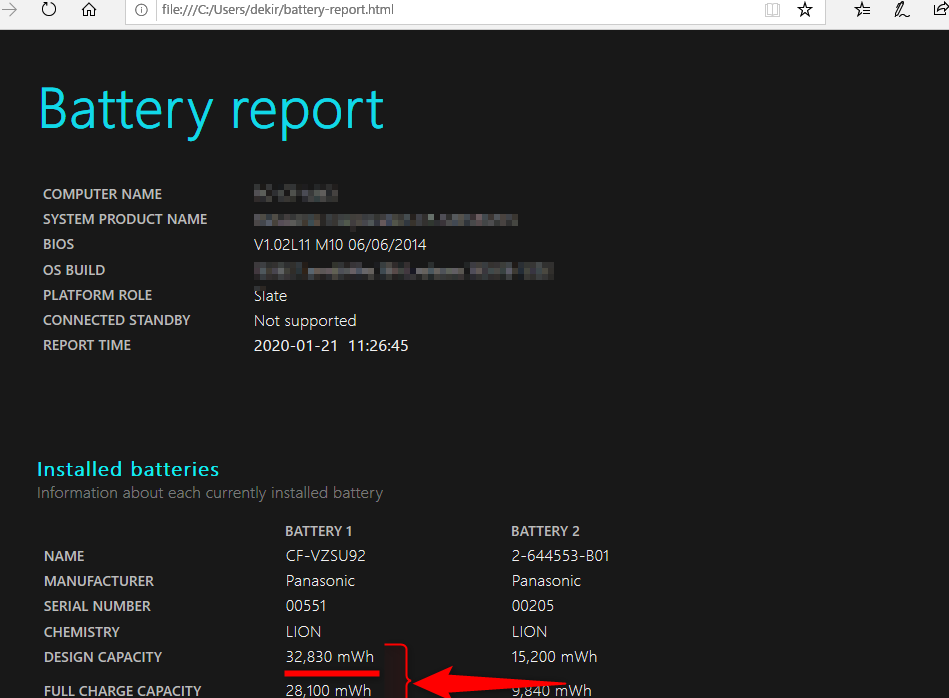This screenshot has height=698, width=949.
Task: Add notes with the pen icon
Action: click(901, 10)
